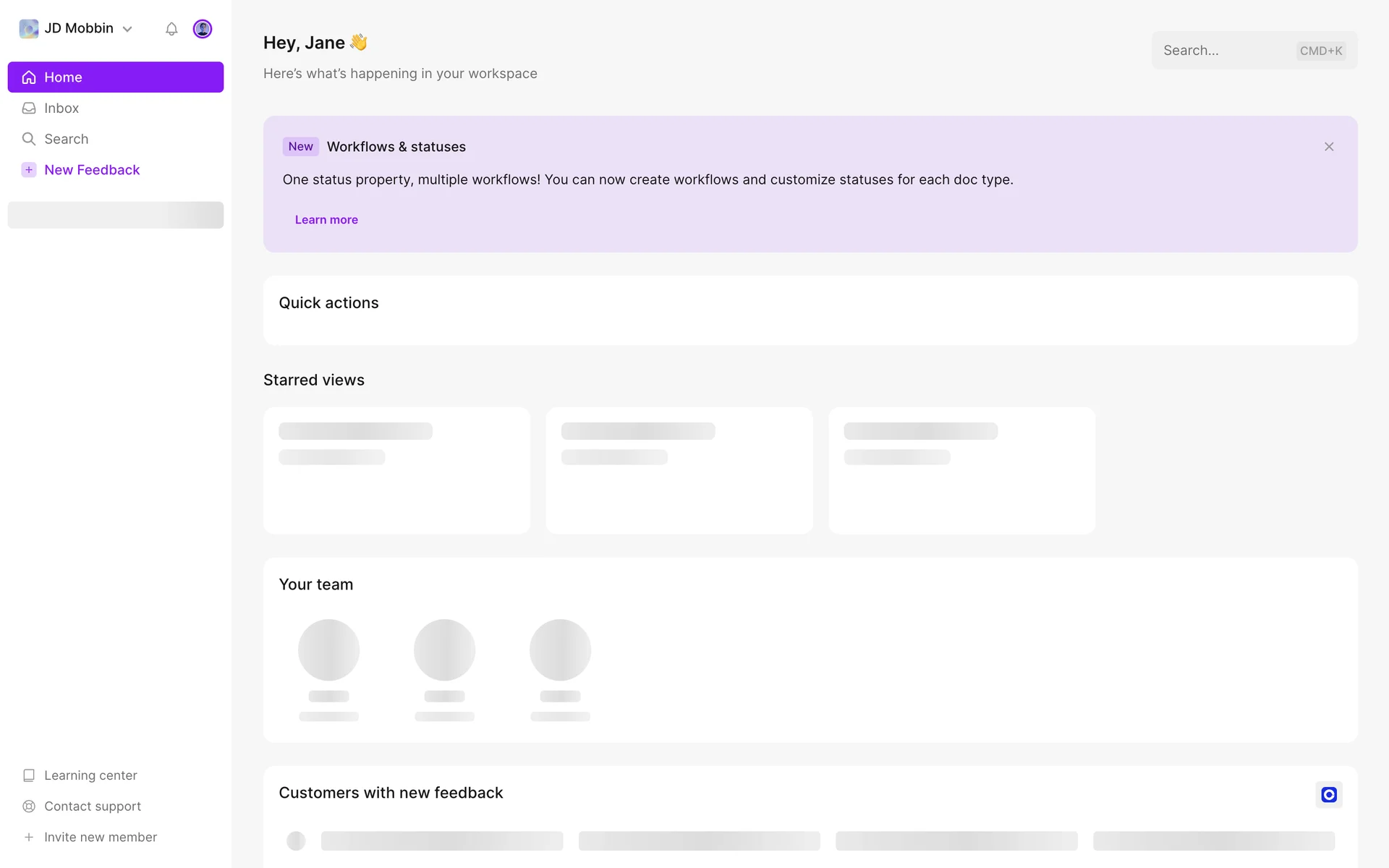The width and height of the screenshot is (1389, 868).
Task: Expand the JD Mobbin workspace dropdown chevron
Action: tap(127, 30)
